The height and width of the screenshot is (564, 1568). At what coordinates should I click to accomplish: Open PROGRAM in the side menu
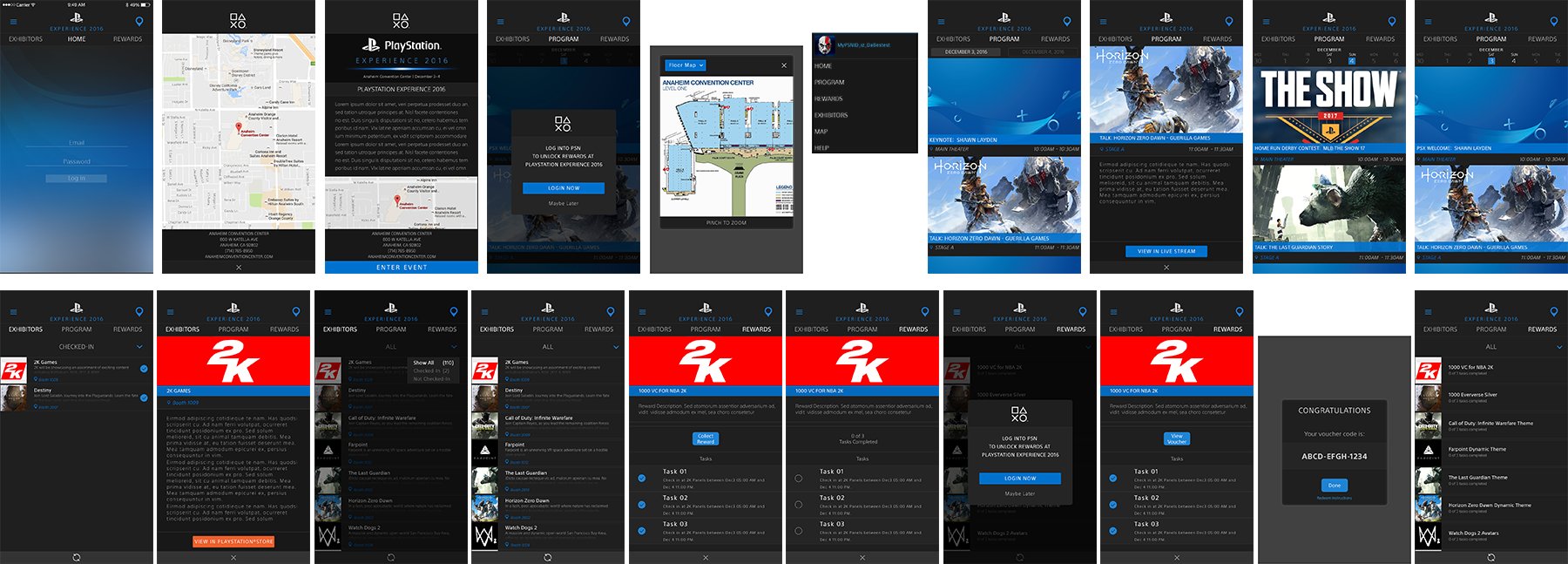click(829, 82)
